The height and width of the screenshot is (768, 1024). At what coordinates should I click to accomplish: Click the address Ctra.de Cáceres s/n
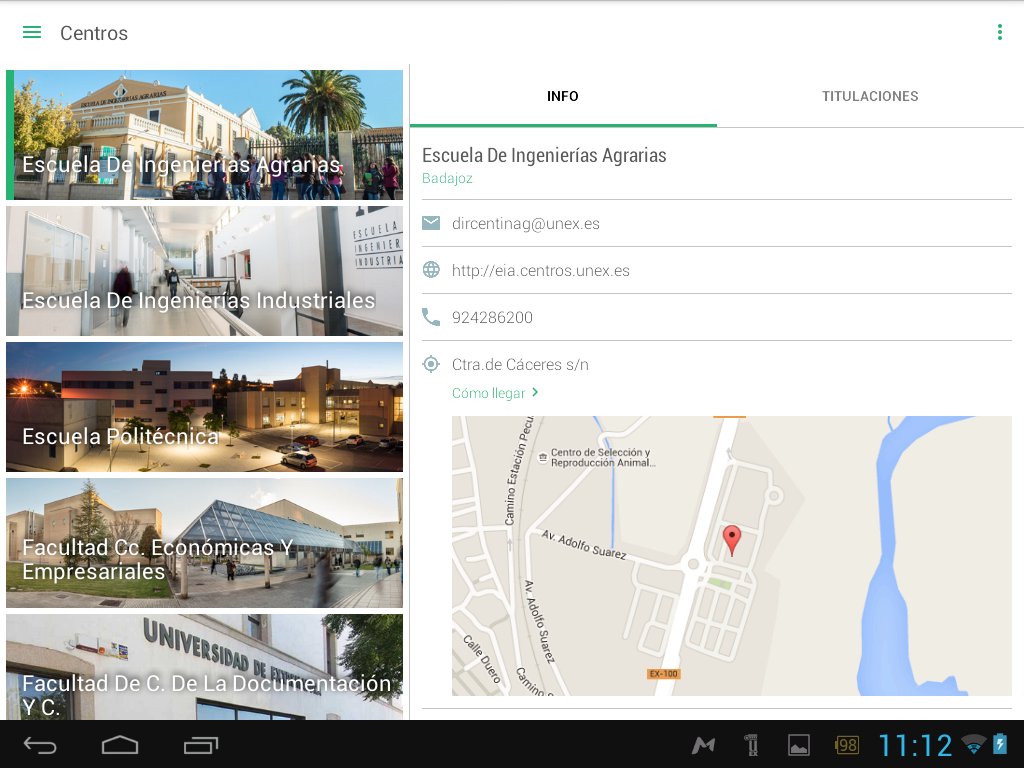click(520, 364)
